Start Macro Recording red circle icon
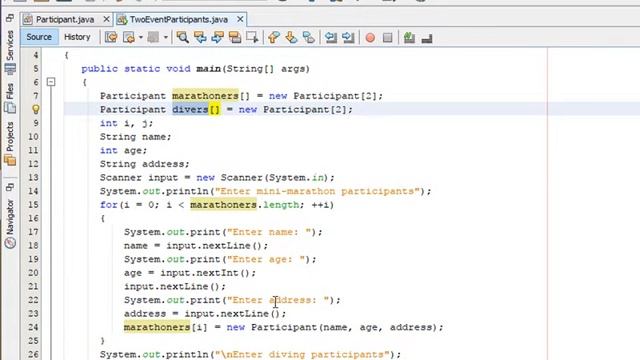 pos(370,38)
